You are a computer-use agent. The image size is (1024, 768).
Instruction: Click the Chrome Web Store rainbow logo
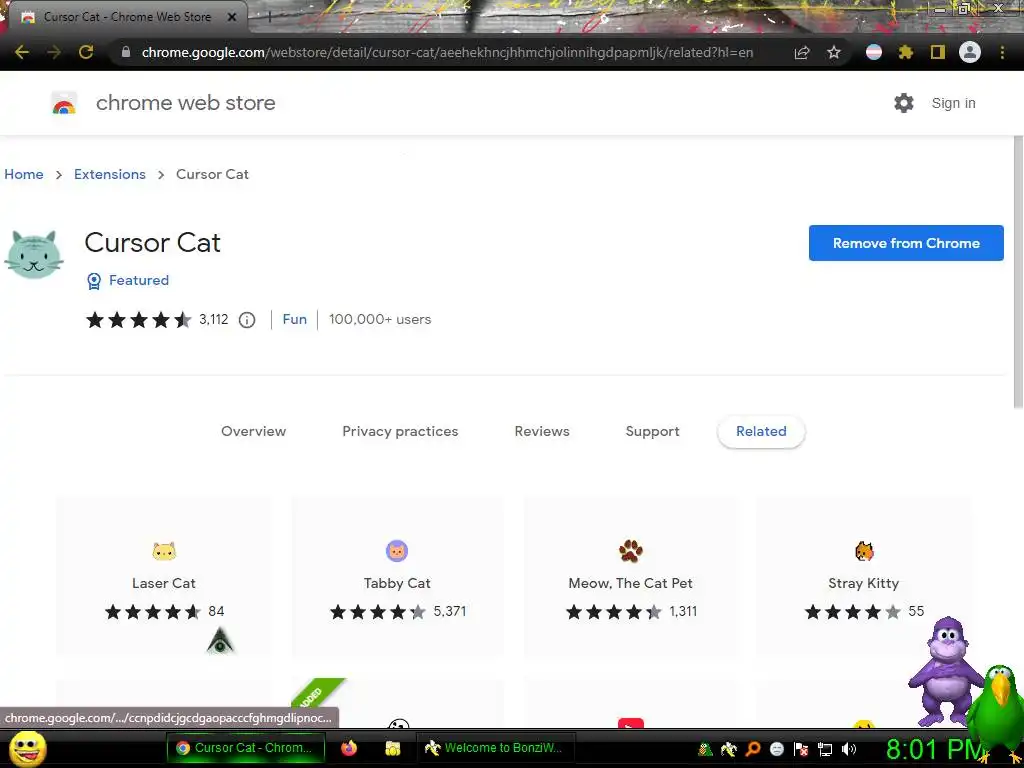[64, 103]
